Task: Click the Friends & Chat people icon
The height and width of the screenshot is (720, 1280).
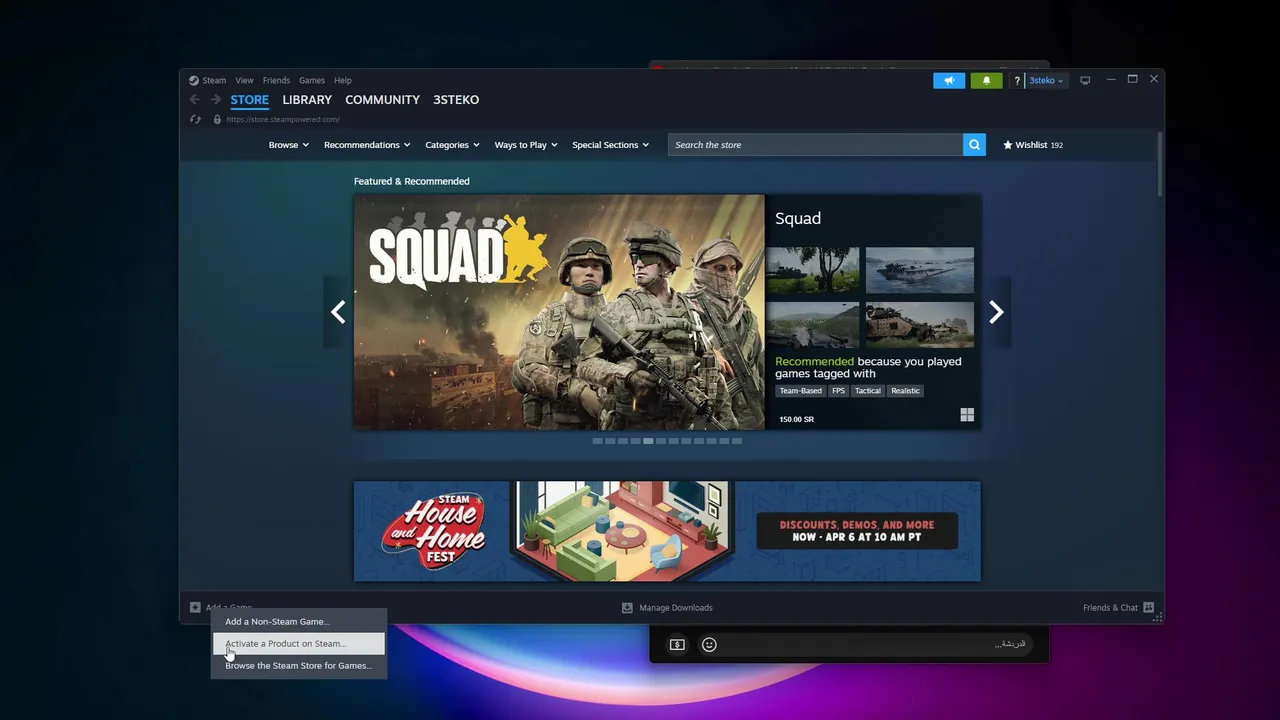Action: (x=1148, y=607)
